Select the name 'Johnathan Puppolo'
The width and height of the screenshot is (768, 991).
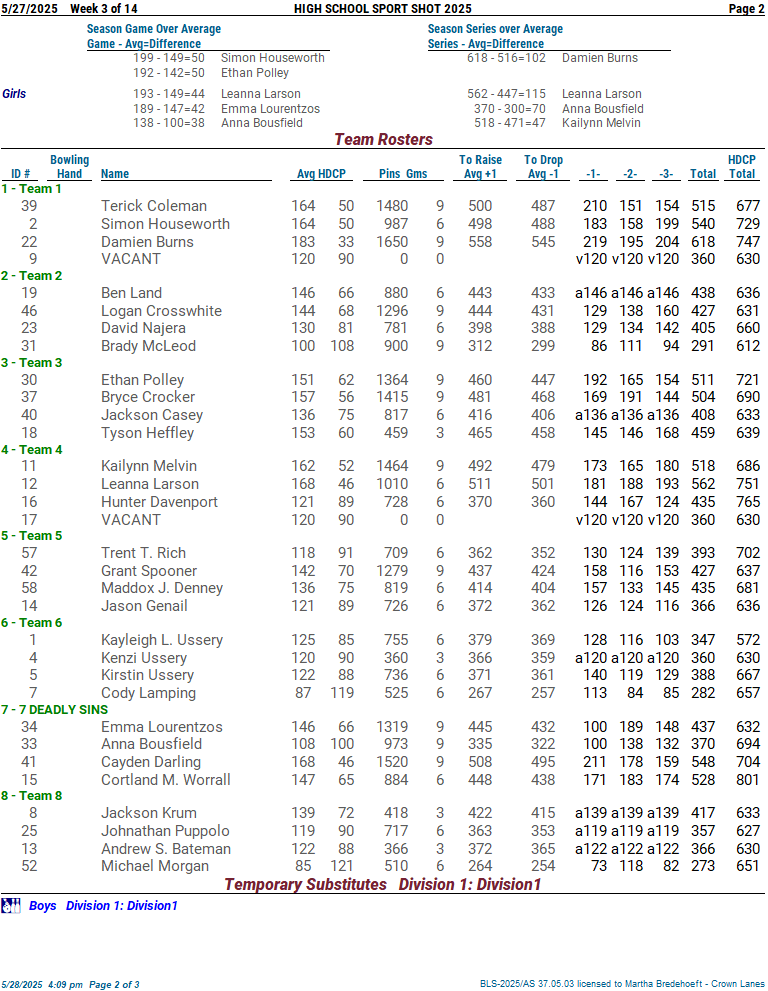[165, 831]
